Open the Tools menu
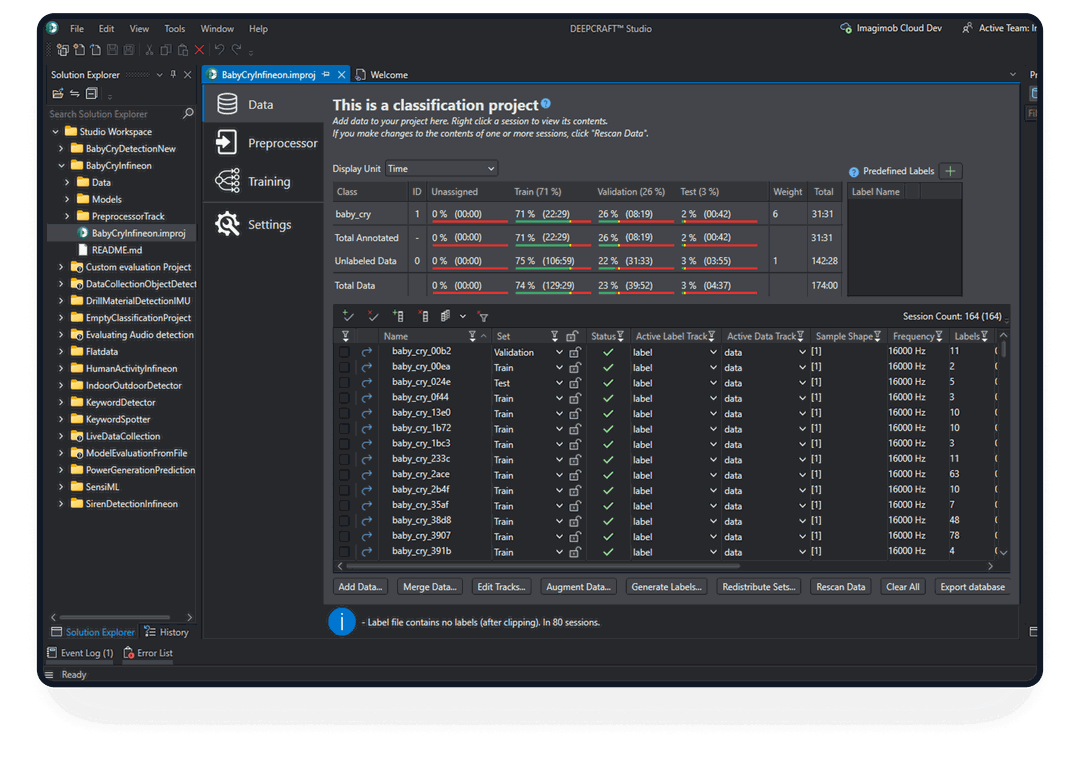The height and width of the screenshot is (763, 1080). tap(174, 29)
